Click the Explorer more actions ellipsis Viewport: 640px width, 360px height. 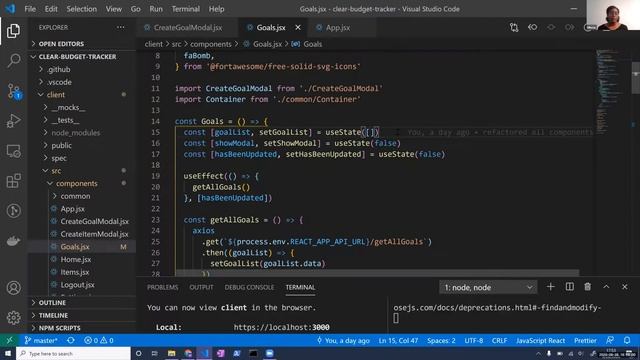(120, 27)
